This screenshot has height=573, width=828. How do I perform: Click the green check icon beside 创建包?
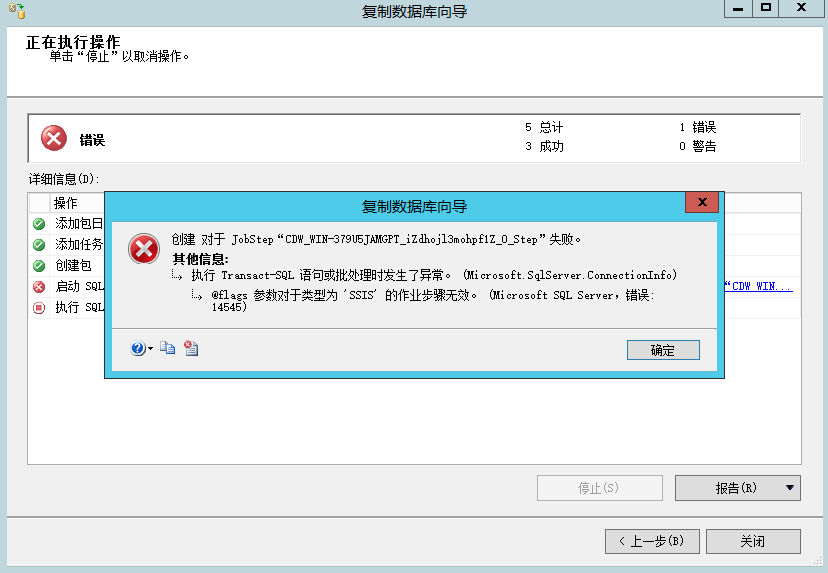[39, 266]
